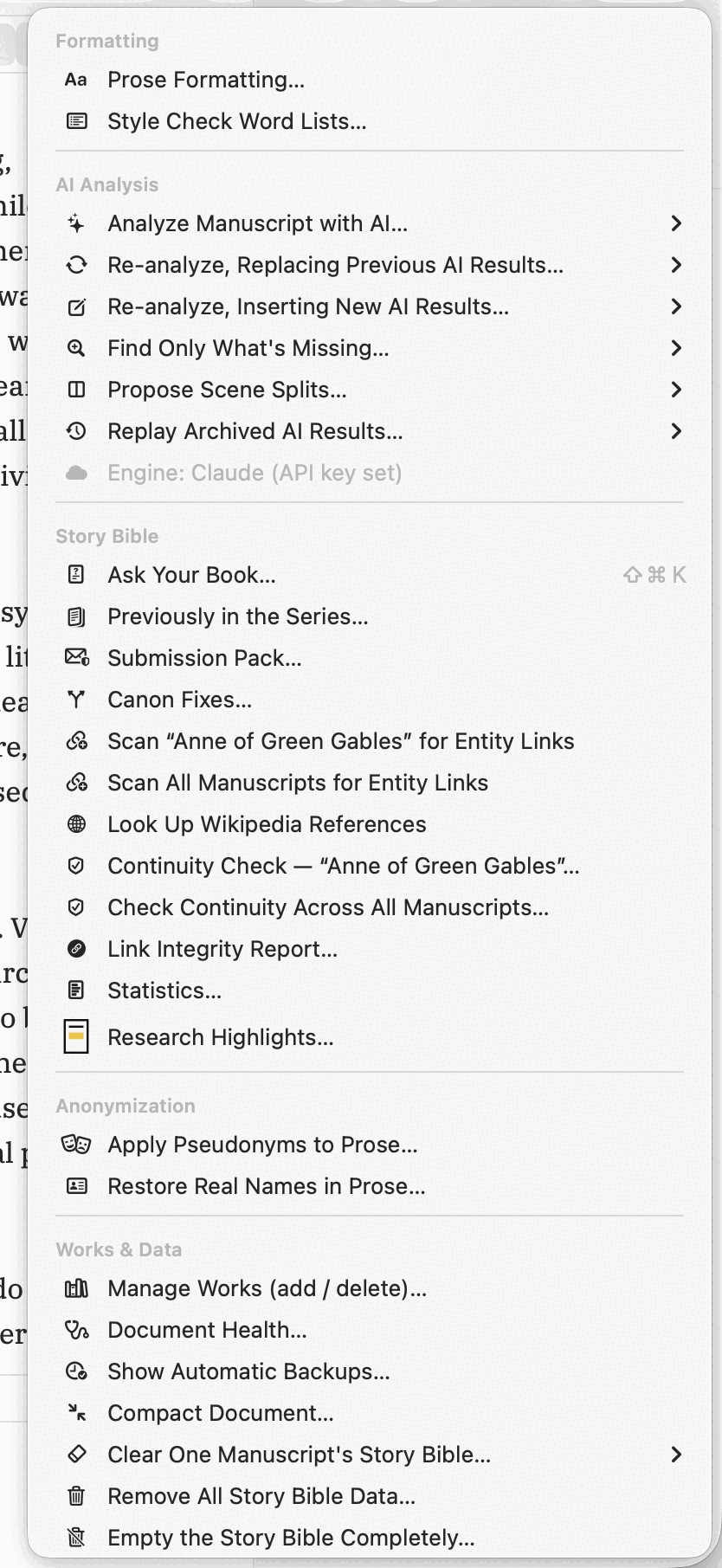Open Statistics… menu label
This screenshot has height=1568, width=722.
tap(164, 990)
